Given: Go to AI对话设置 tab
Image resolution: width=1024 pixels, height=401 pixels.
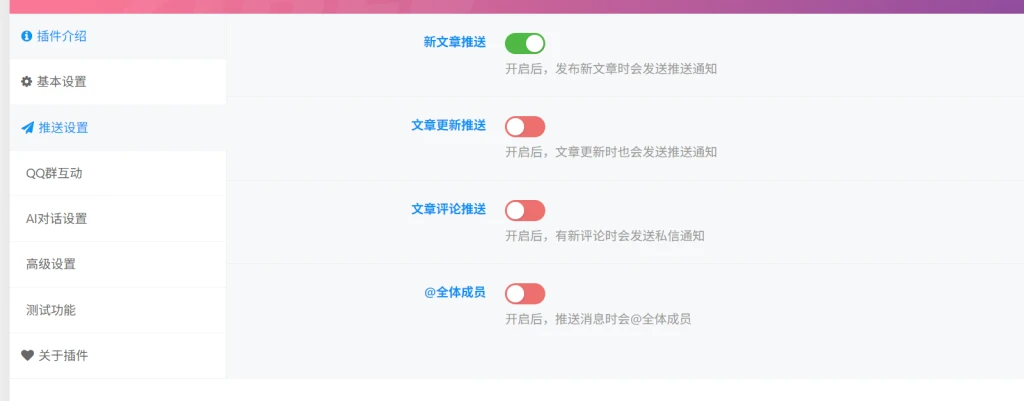Looking at the screenshot, I should (x=118, y=219).
